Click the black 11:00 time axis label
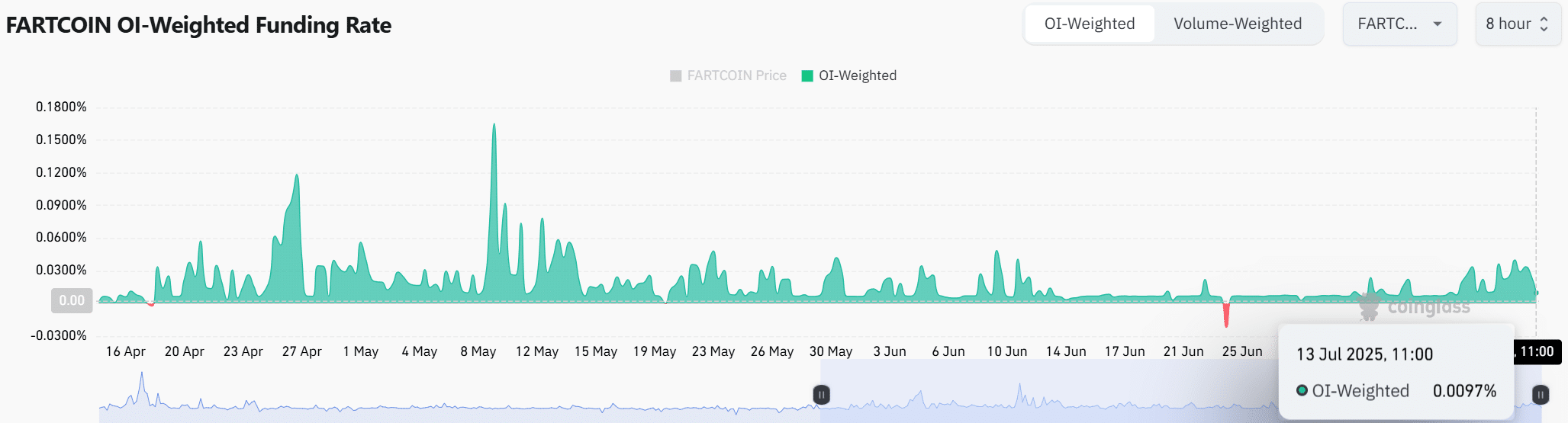 [1536, 351]
